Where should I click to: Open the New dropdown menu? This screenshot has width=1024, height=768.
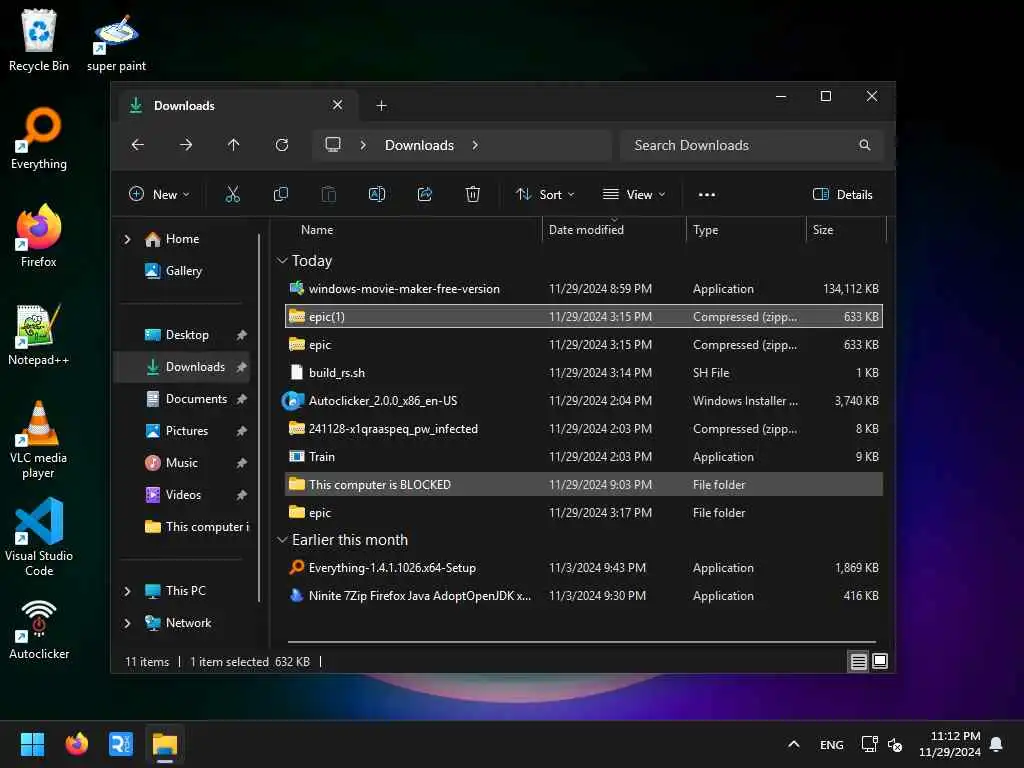point(159,195)
